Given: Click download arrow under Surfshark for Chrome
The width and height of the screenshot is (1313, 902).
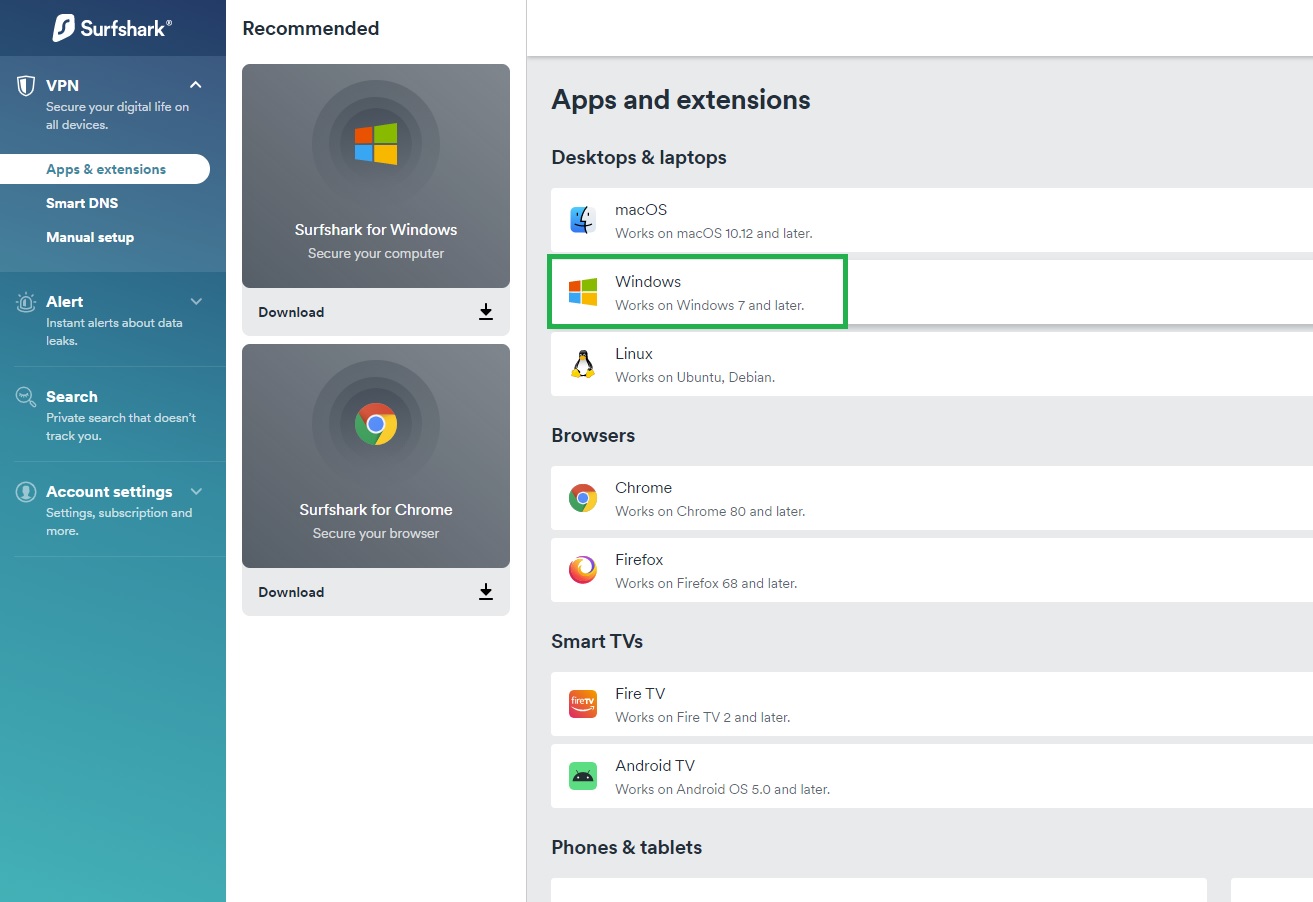Looking at the screenshot, I should tap(486, 592).
